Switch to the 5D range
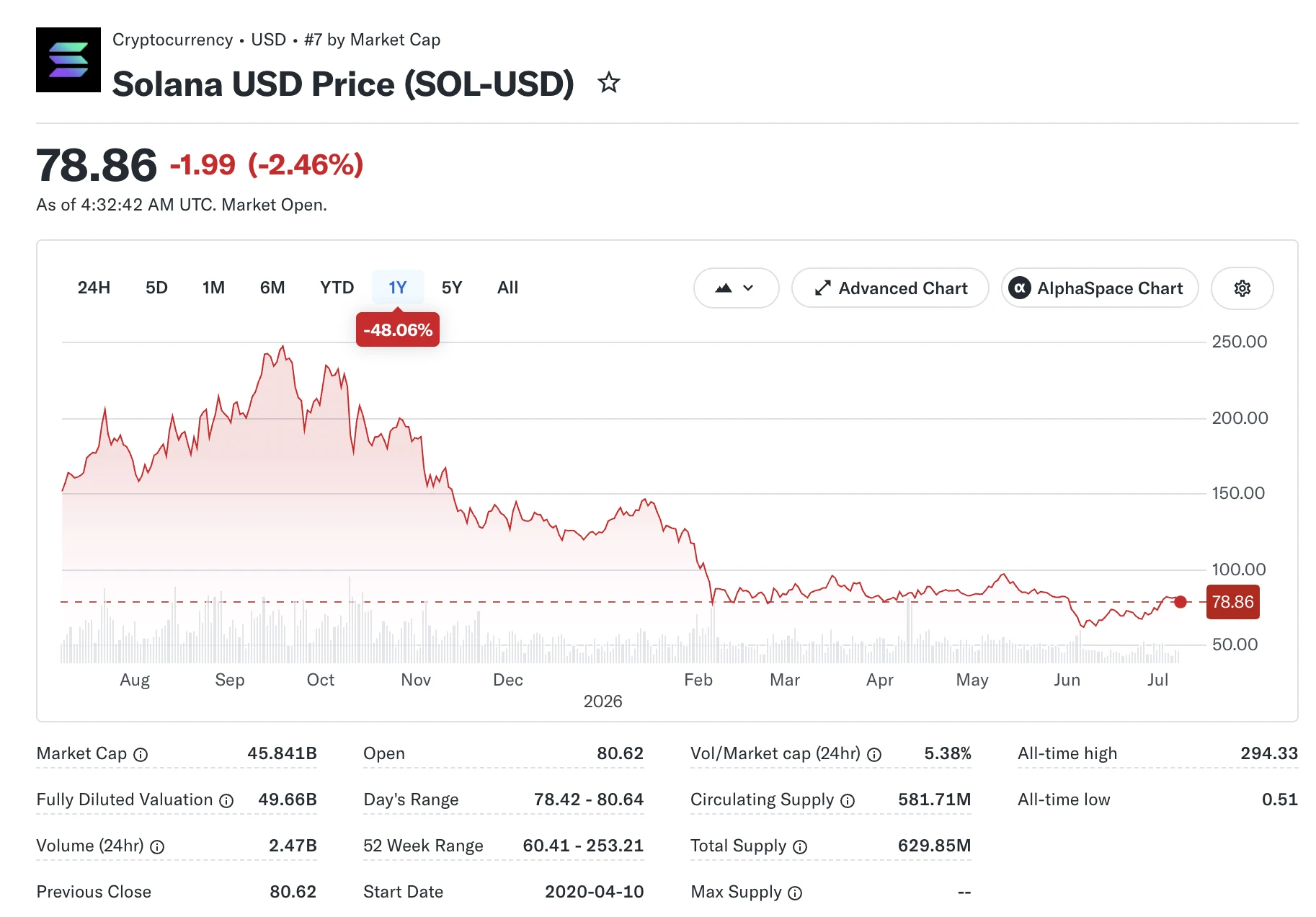Viewport: 1316px width, 917px height. 156,288
